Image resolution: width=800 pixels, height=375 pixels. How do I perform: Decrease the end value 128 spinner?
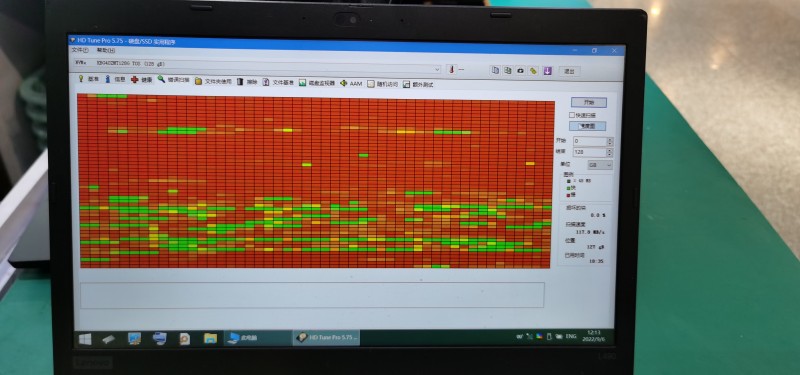610,155
